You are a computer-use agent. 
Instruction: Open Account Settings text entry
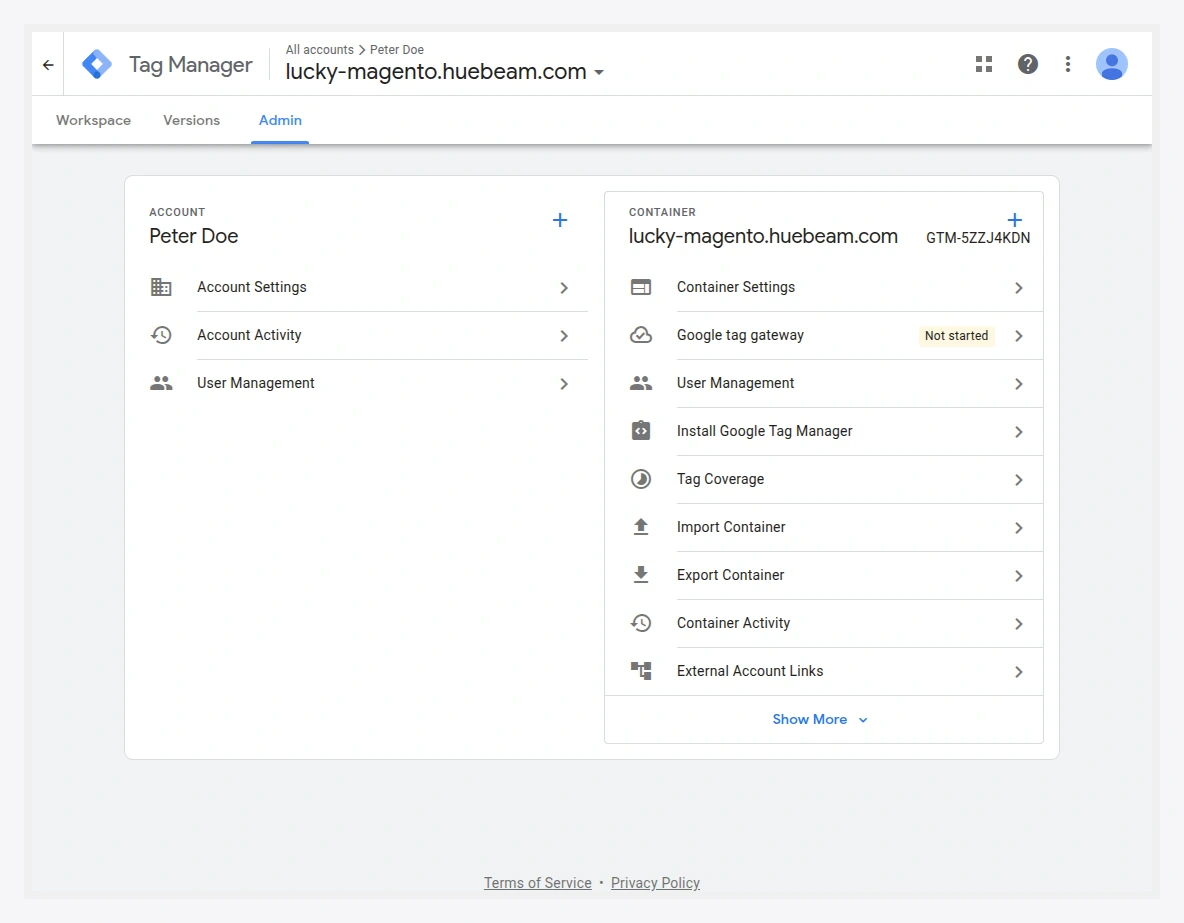(x=252, y=287)
